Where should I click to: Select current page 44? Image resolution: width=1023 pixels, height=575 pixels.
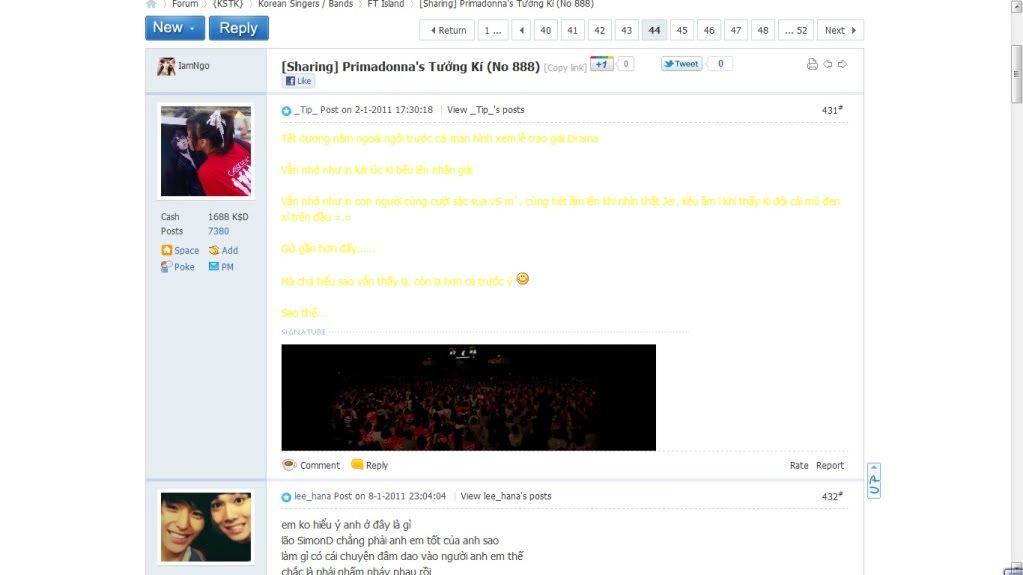[x=654, y=30]
